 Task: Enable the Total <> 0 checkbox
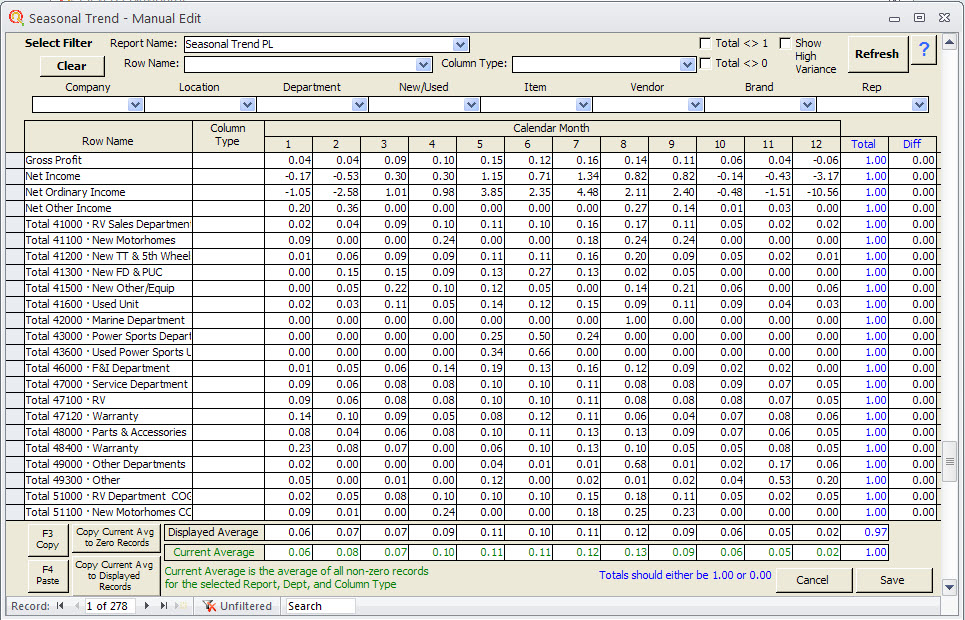705,63
